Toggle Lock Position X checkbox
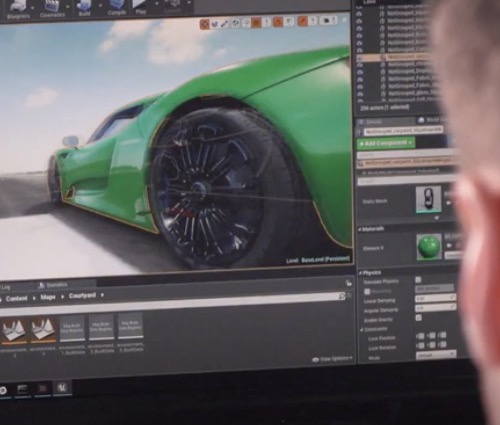The width and height of the screenshot is (500, 425). 421,336
